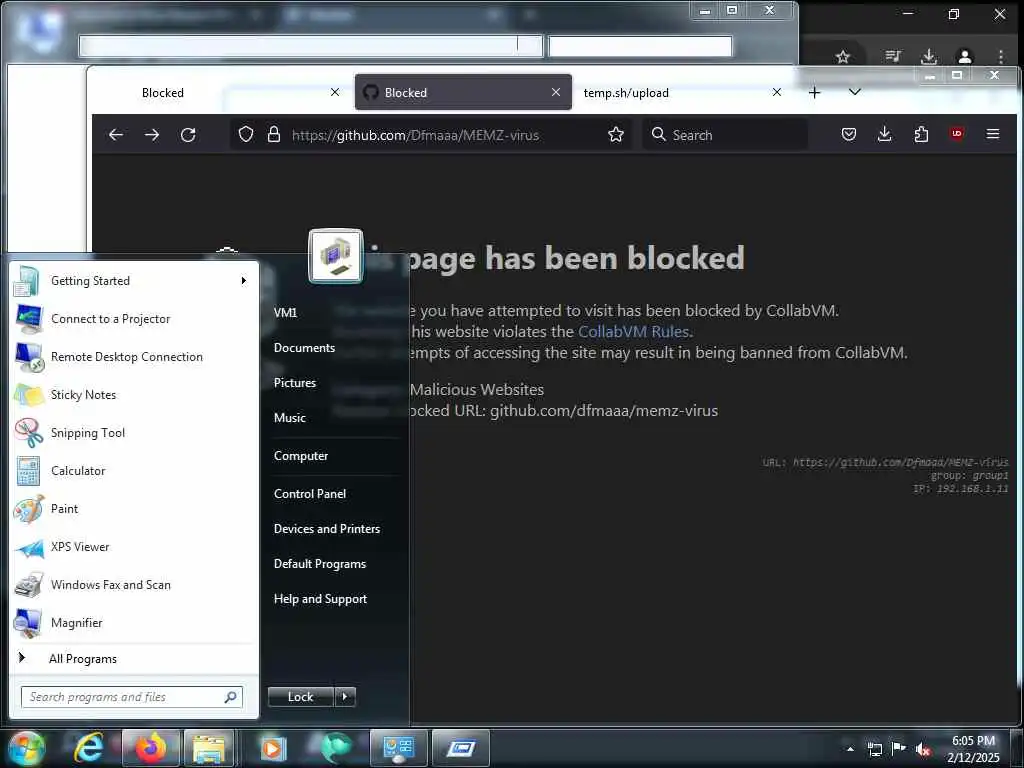Open Documents from Start menu
The width and height of the screenshot is (1024, 768).
pyautogui.click(x=304, y=348)
